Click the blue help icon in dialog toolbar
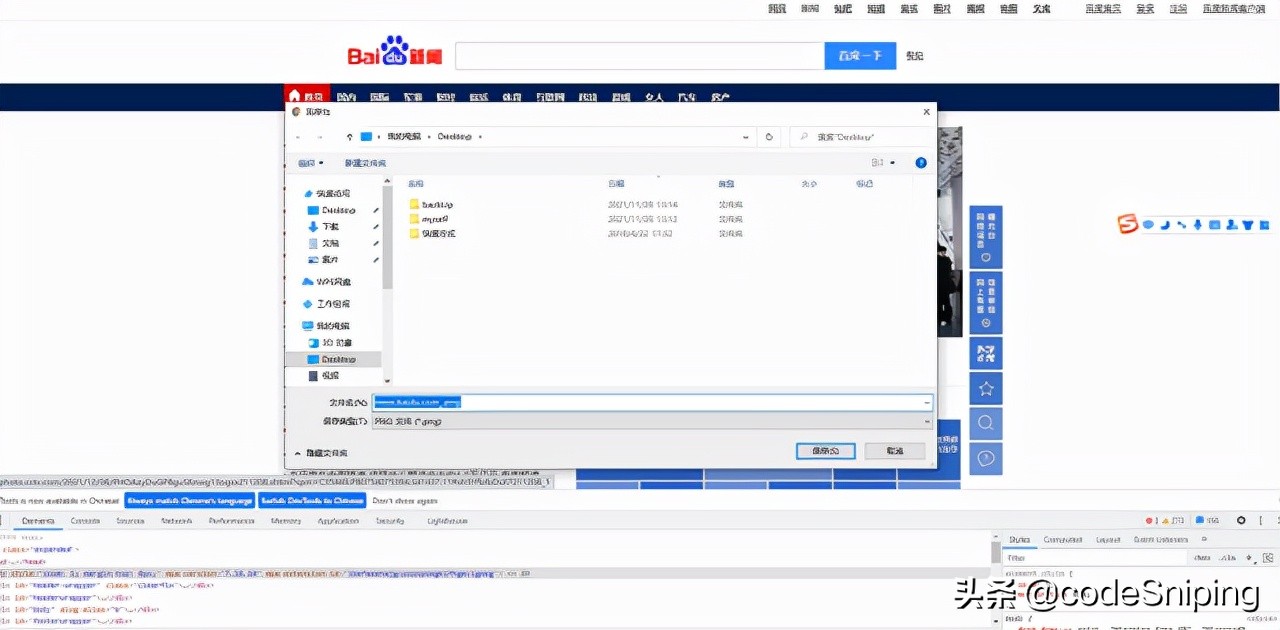The image size is (1280, 630). pos(921,162)
